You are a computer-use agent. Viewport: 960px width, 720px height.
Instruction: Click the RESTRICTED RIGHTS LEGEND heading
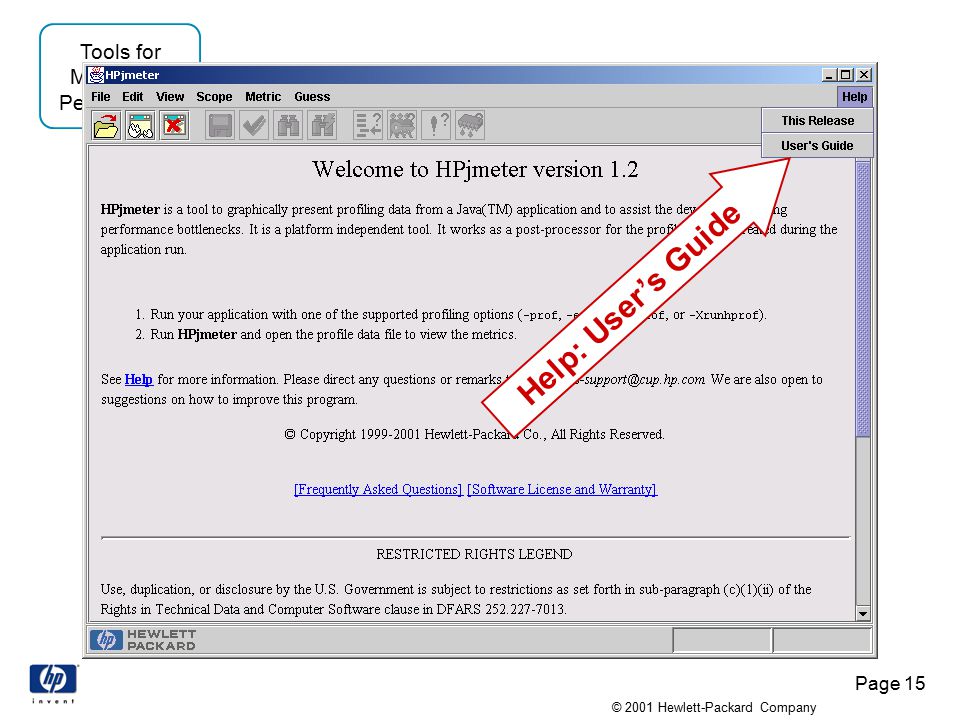474,554
